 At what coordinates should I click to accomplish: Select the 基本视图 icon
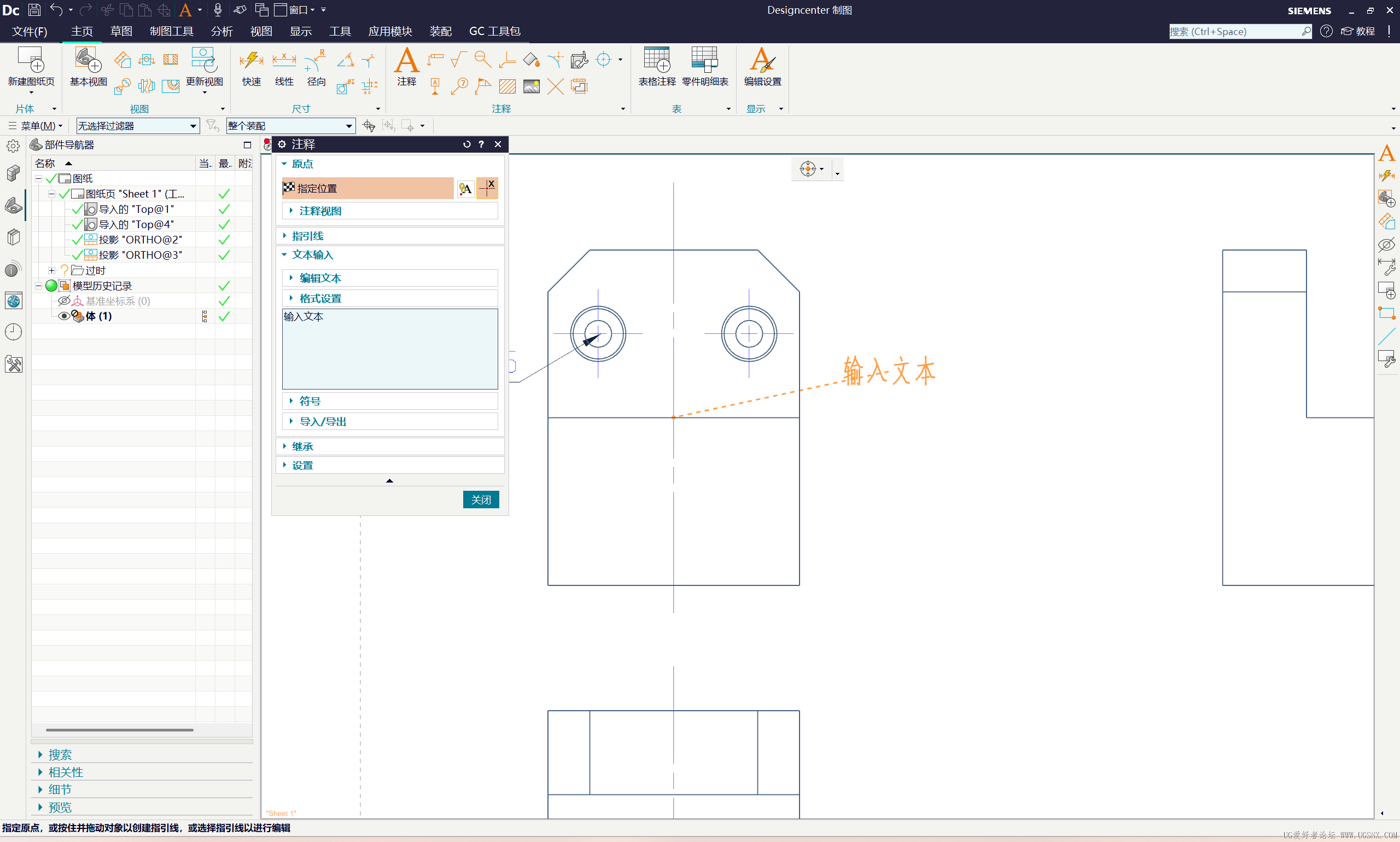[89, 66]
